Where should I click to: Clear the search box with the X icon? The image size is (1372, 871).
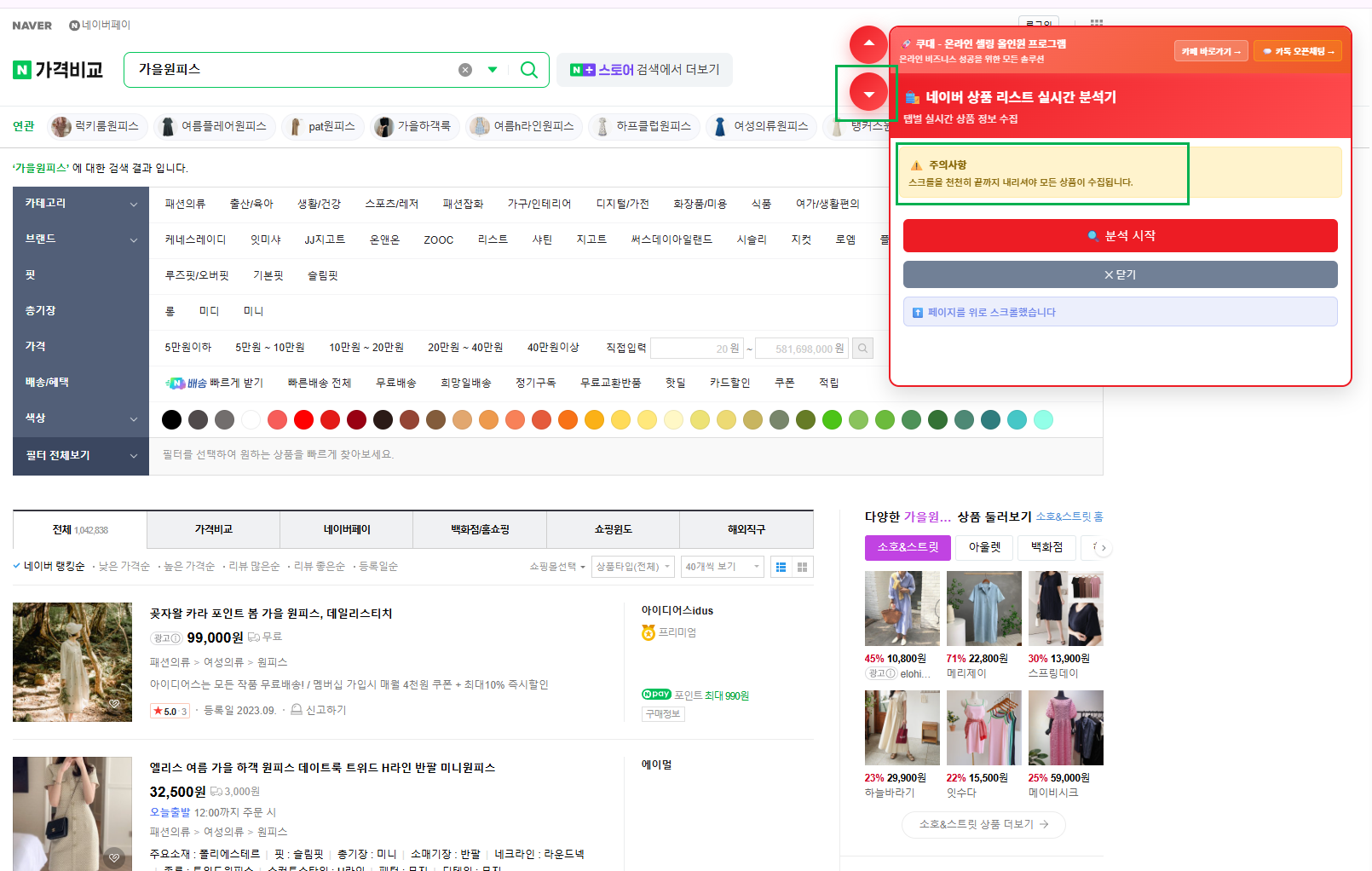[465, 70]
